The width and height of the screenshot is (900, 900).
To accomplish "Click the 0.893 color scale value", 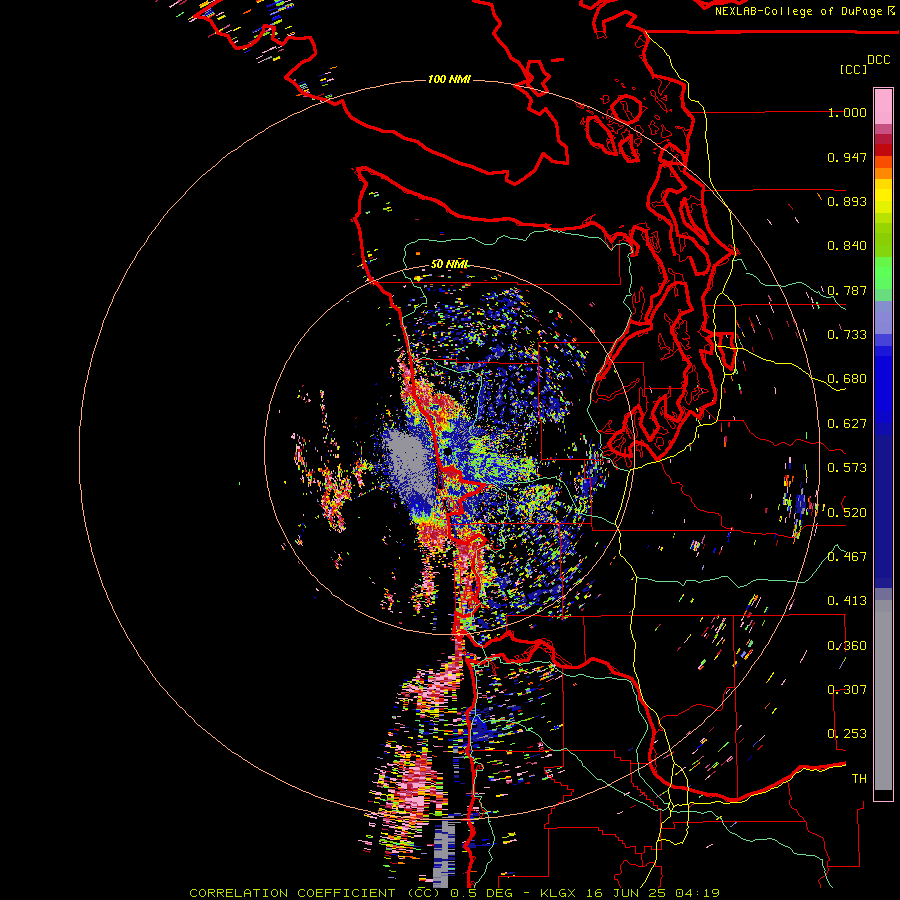I will tap(847, 201).
